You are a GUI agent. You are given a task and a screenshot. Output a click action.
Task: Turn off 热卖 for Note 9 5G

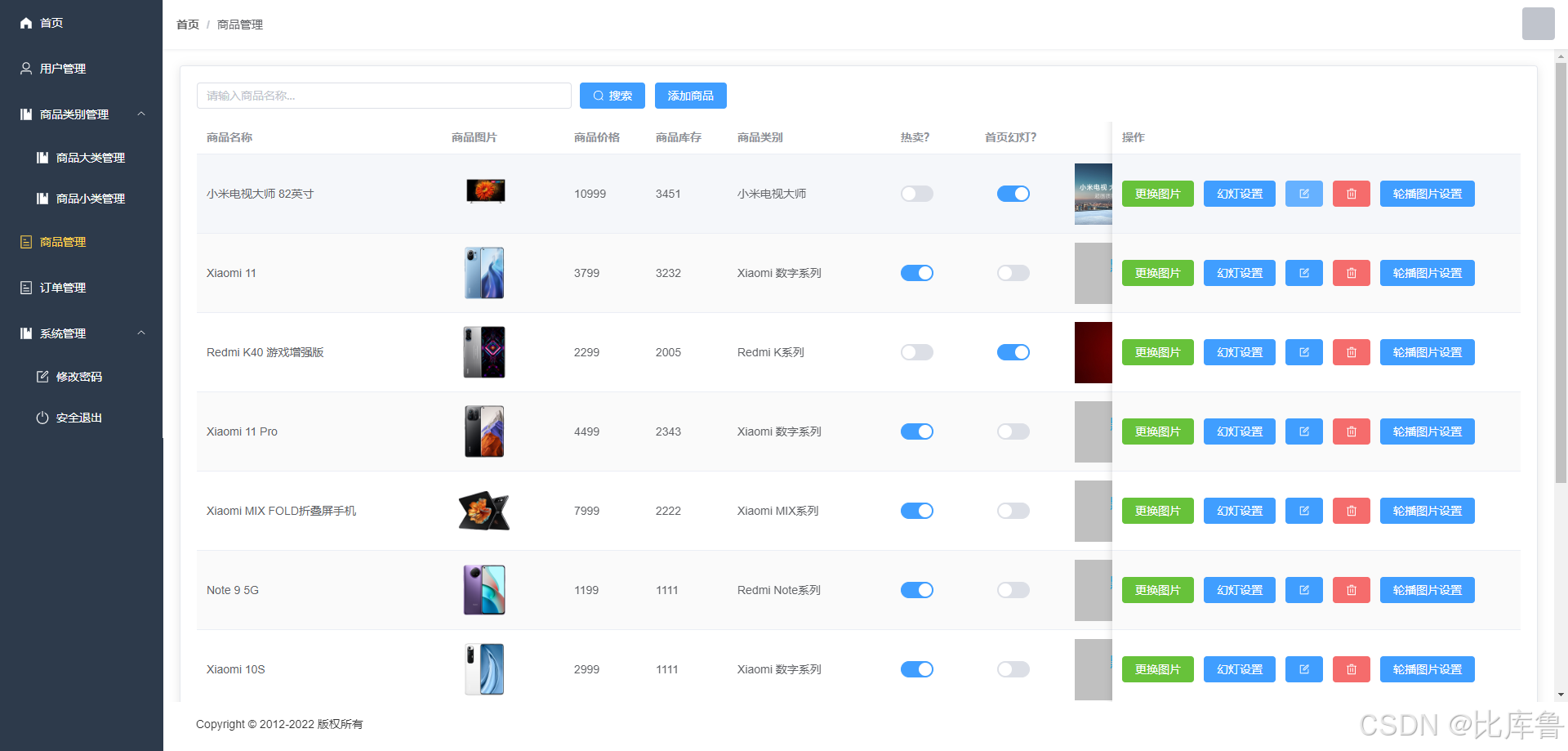[x=916, y=590]
